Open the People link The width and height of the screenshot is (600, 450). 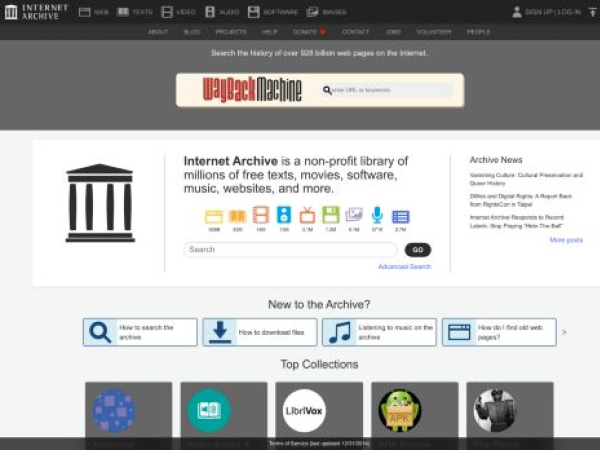479,32
